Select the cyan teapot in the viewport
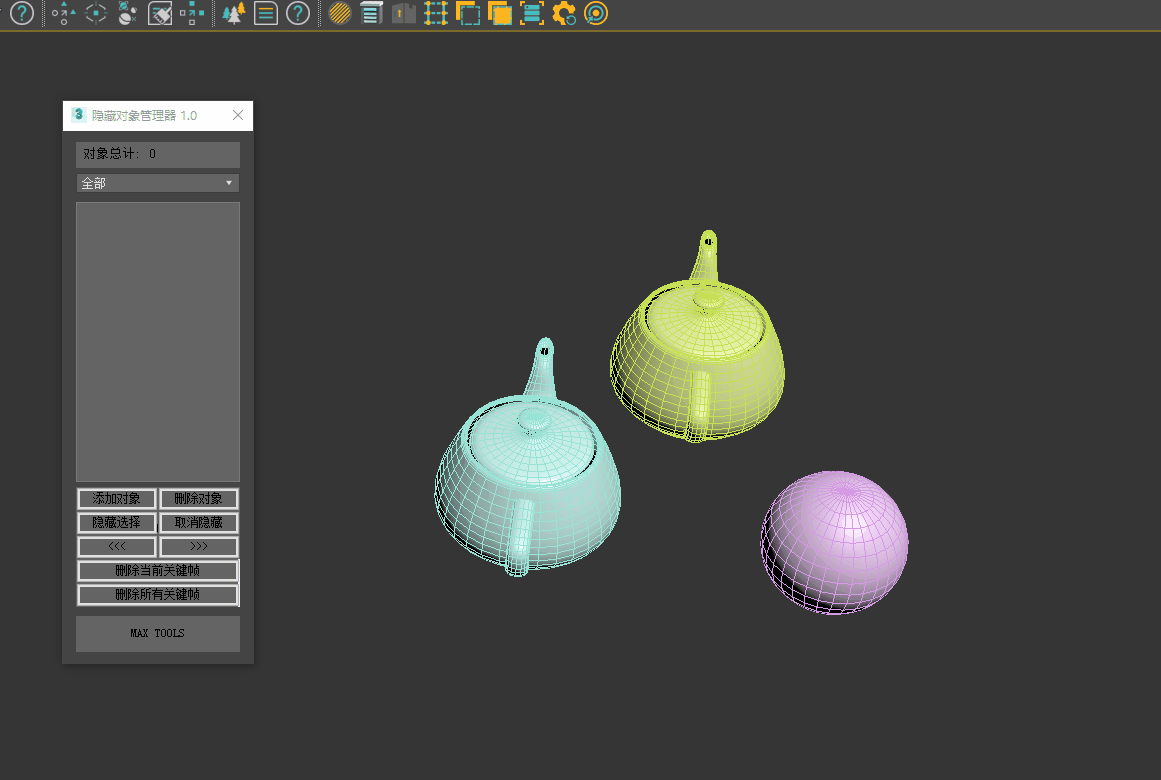Viewport: 1161px width, 780px height. pos(527,480)
